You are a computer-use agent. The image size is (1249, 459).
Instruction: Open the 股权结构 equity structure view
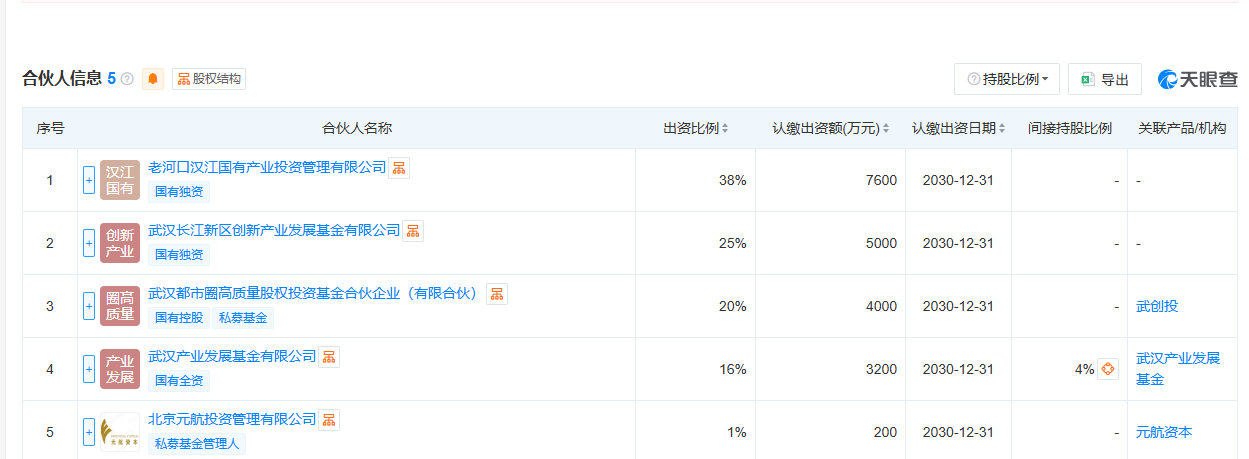click(x=209, y=79)
